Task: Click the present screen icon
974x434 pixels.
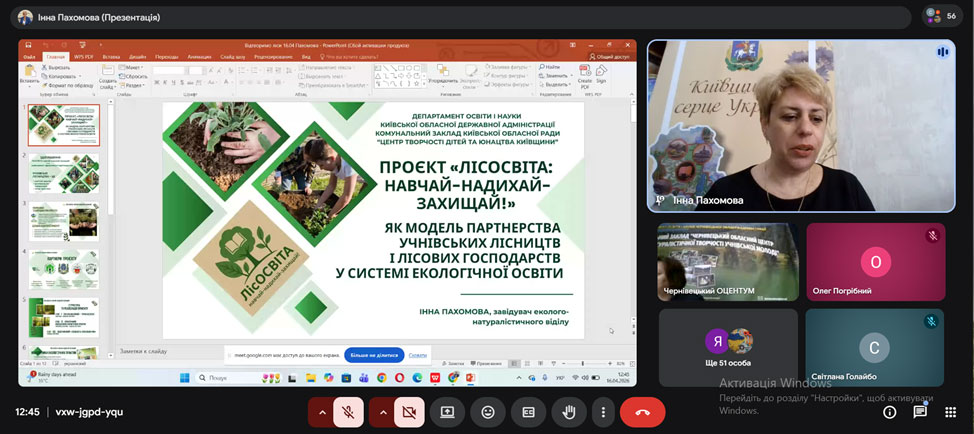Action: coord(447,411)
